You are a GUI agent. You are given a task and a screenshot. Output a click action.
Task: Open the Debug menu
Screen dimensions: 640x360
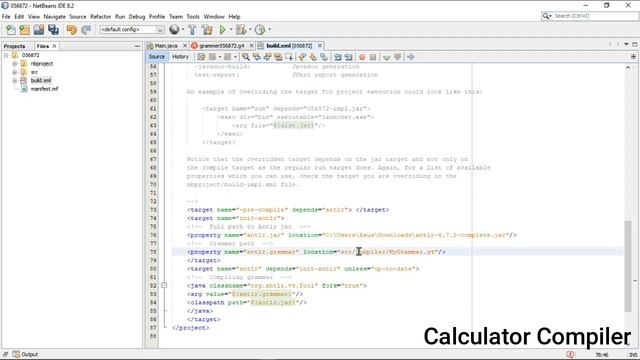pos(137,17)
